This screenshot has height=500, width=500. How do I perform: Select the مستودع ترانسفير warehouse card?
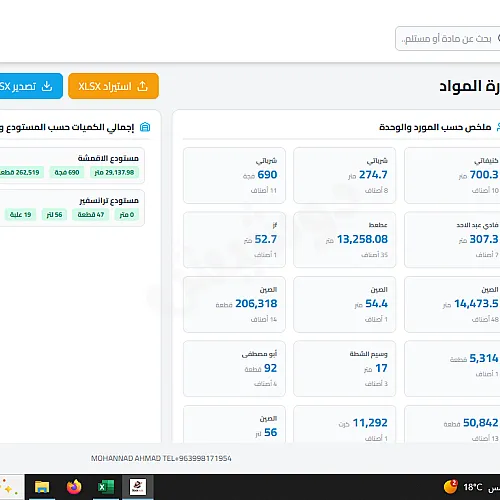tap(72, 208)
